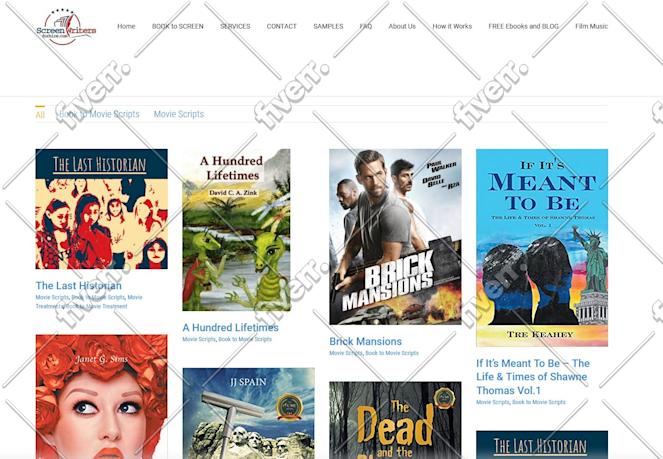Open the CONTACT page

pos(282,26)
